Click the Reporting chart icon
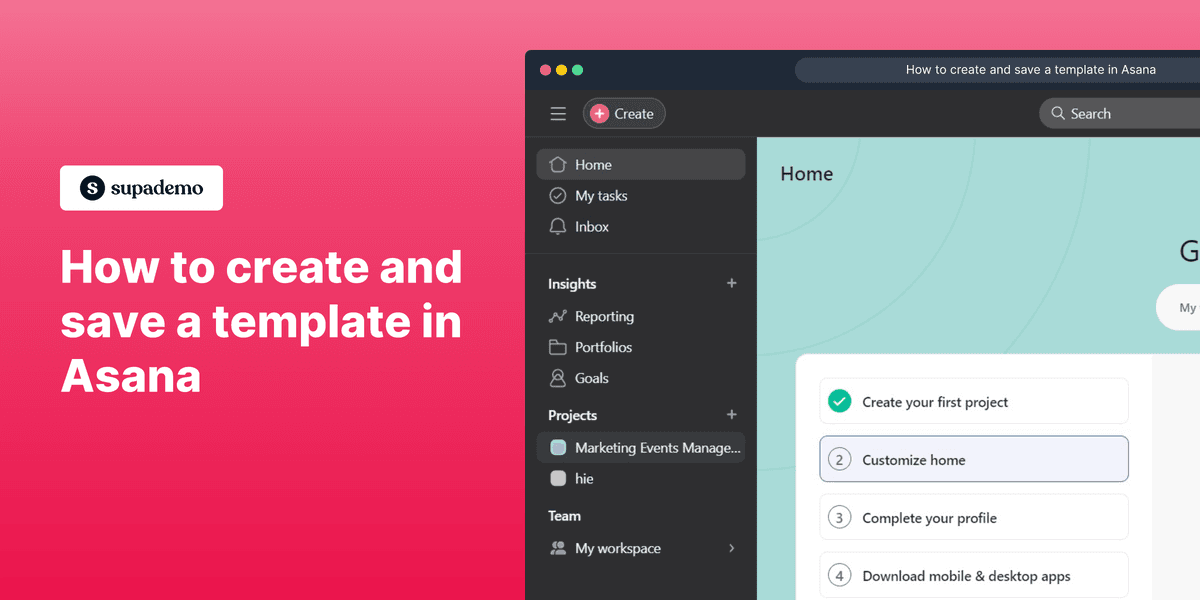Image resolution: width=1200 pixels, height=600 pixels. pos(558,316)
